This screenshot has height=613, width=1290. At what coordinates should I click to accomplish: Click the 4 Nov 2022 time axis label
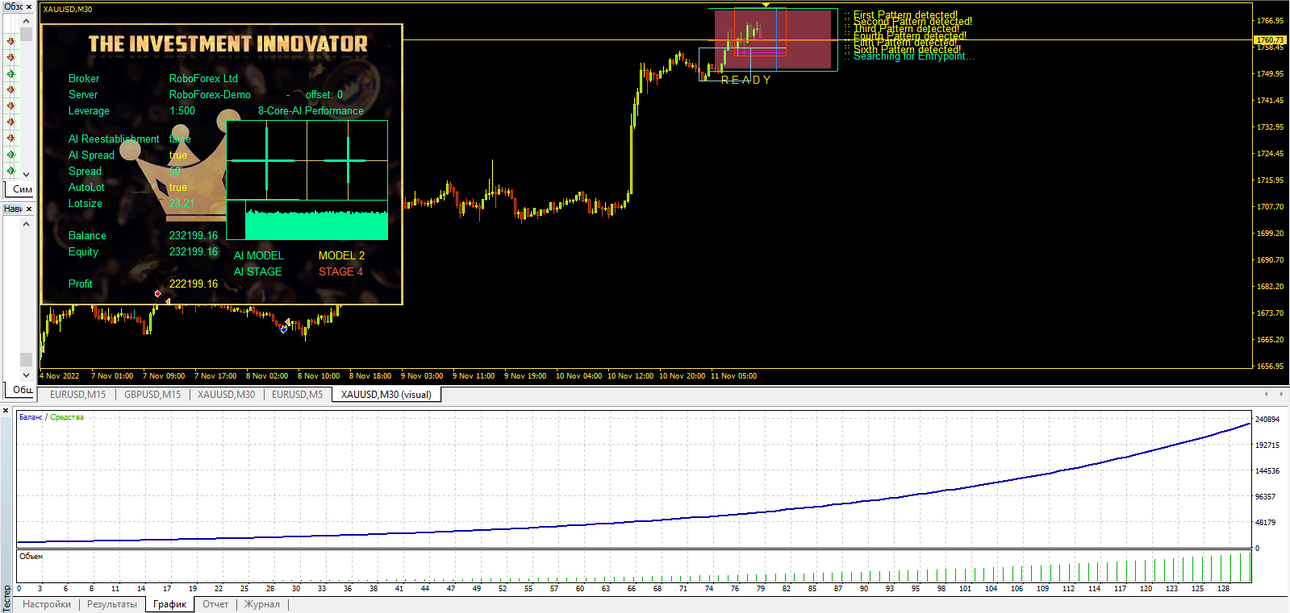(x=61, y=377)
